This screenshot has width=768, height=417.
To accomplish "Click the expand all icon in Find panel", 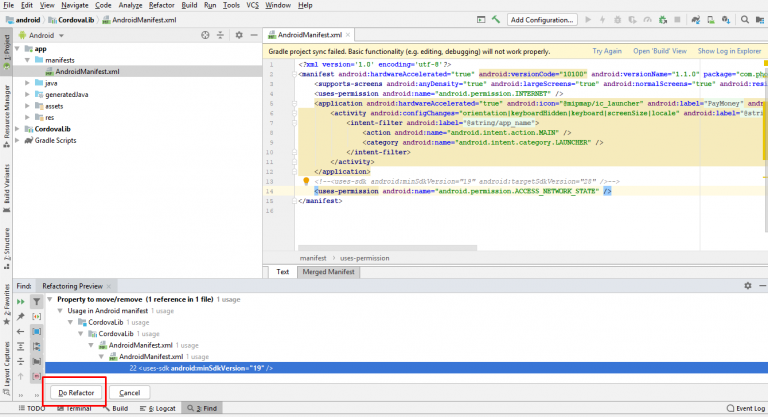I will [21, 347].
